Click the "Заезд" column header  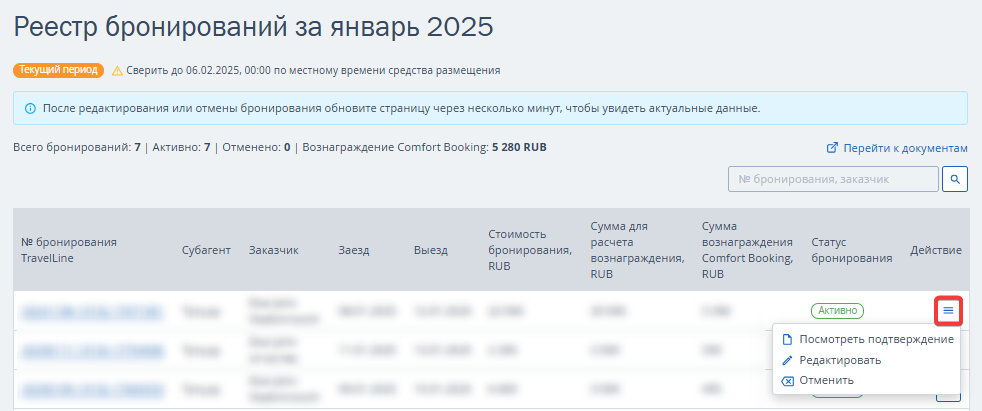355,249
